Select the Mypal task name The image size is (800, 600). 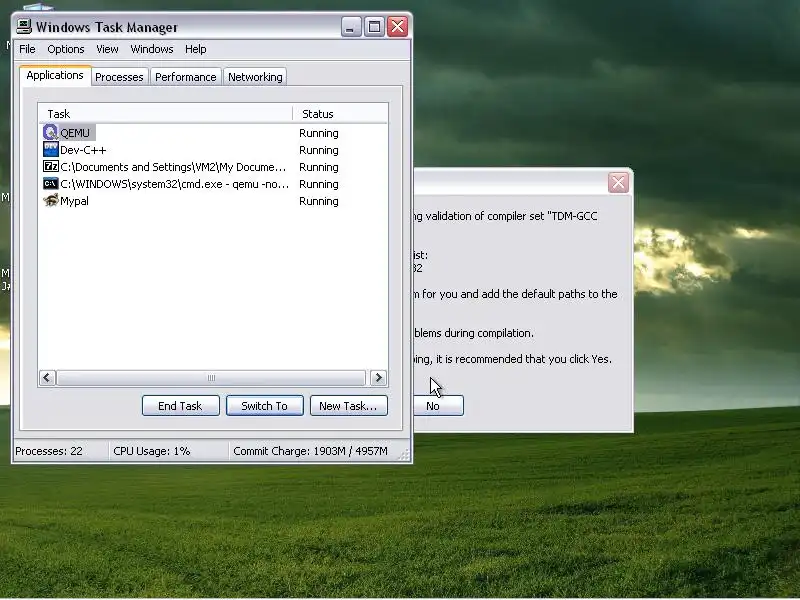pos(74,201)
